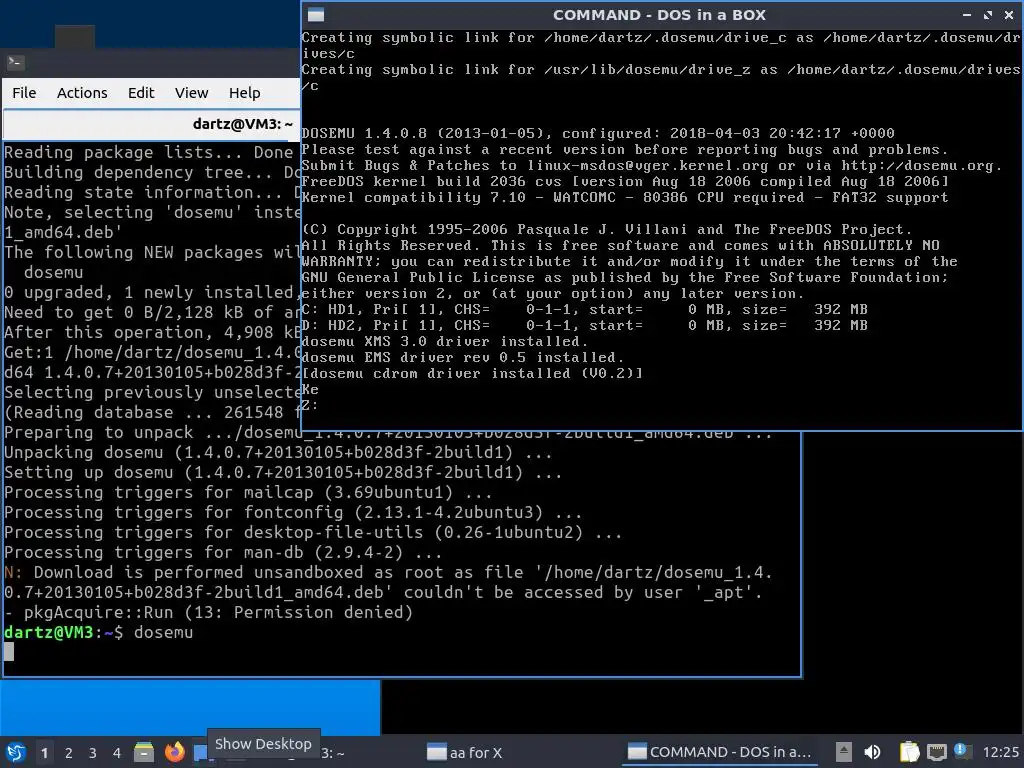
Task: Launch Firefox from the panel
Action: pyautogui.click(x=174, y=752)
